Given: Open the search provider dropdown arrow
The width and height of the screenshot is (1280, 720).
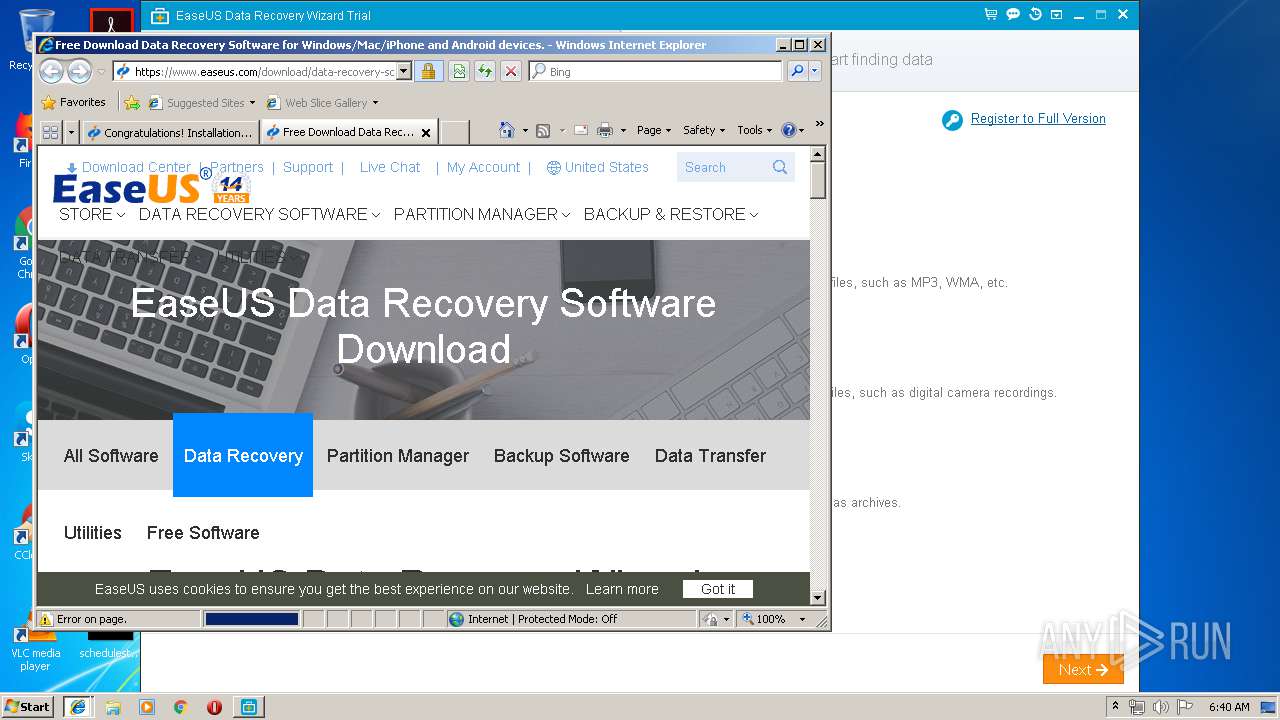Looking at the screenshot, I should click(815, 71).
